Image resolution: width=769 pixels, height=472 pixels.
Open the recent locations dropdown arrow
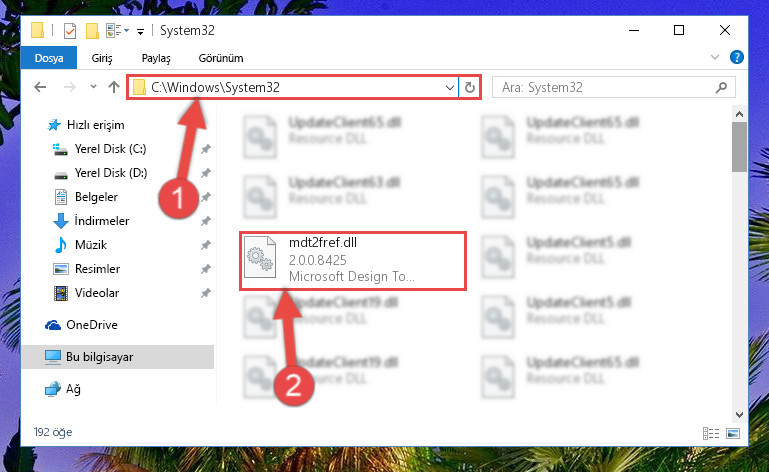click(x=93, y=87)
